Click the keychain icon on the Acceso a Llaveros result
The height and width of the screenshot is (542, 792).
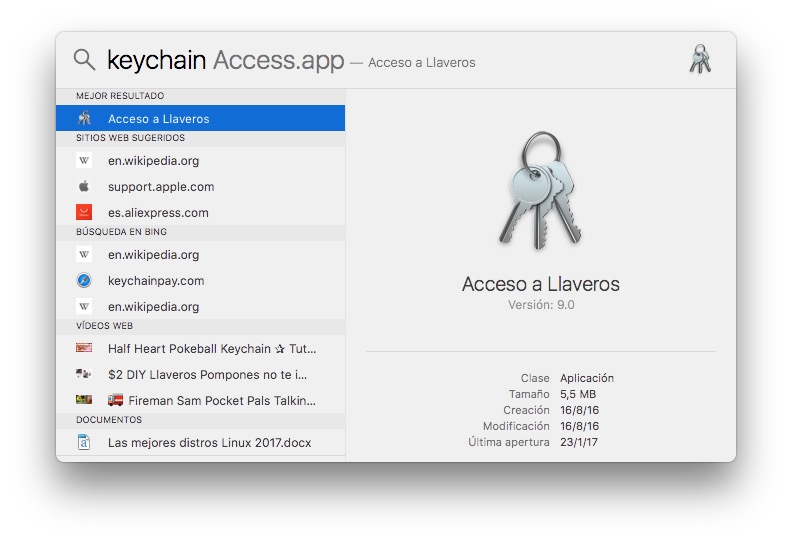(x=84, y=118)
